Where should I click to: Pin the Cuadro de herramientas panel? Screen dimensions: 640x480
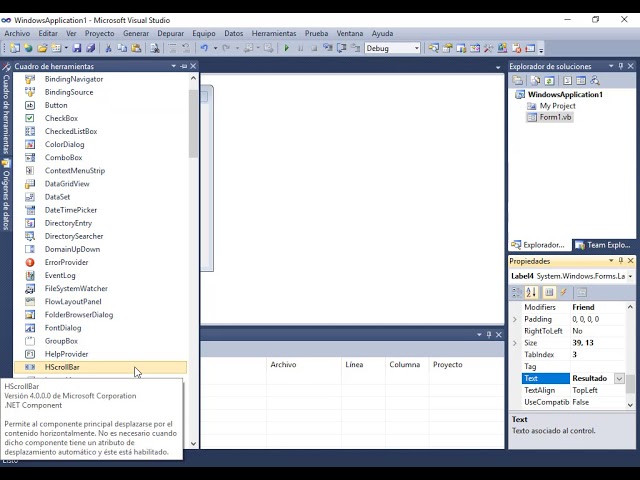(x=184, y=66)
